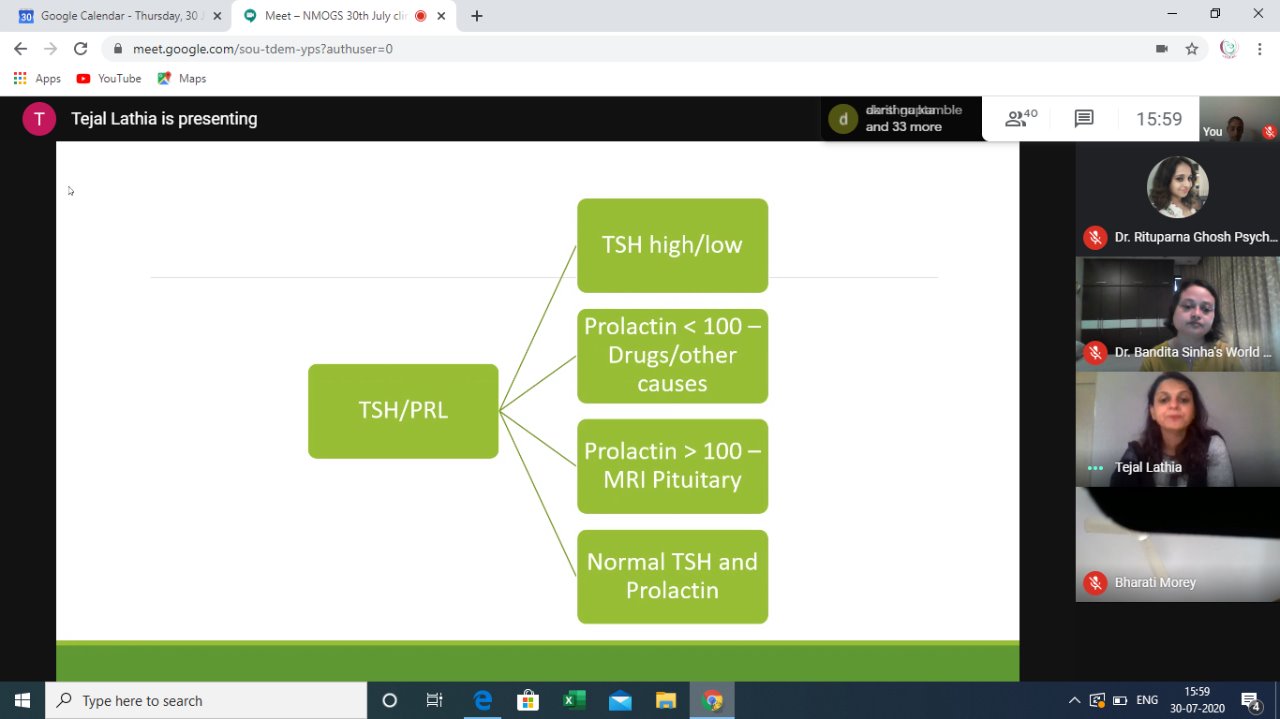Viewport: 1280px width, 719px height.
Task: Select Bharati Morey's video tile
Action: (x=1177, y=544)
